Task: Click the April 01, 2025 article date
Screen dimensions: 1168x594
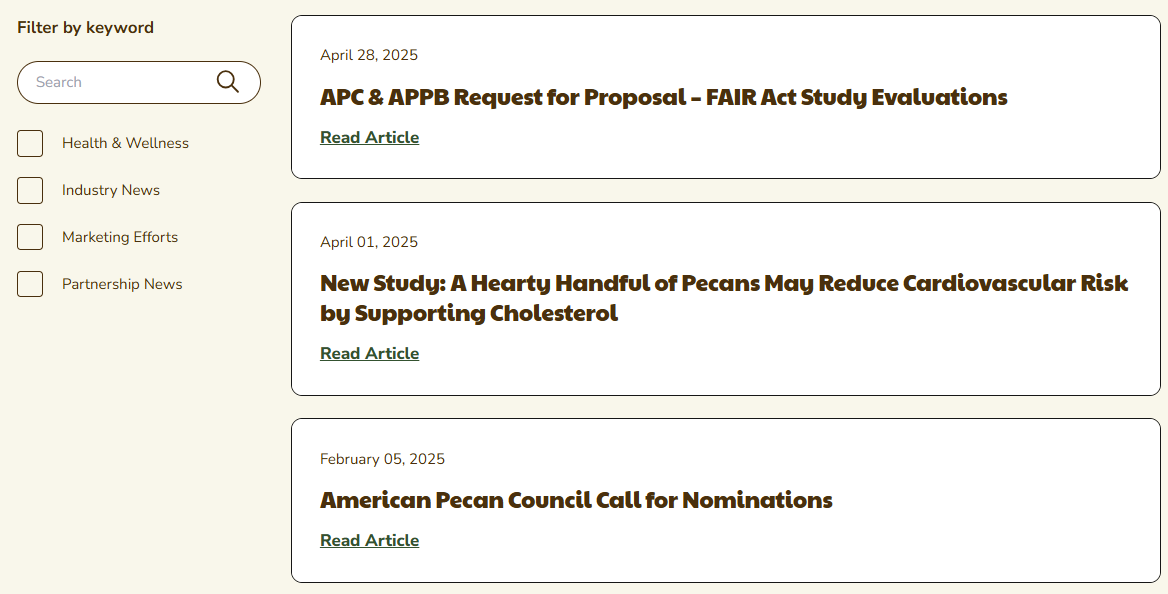Action: [x=369, y=242]
